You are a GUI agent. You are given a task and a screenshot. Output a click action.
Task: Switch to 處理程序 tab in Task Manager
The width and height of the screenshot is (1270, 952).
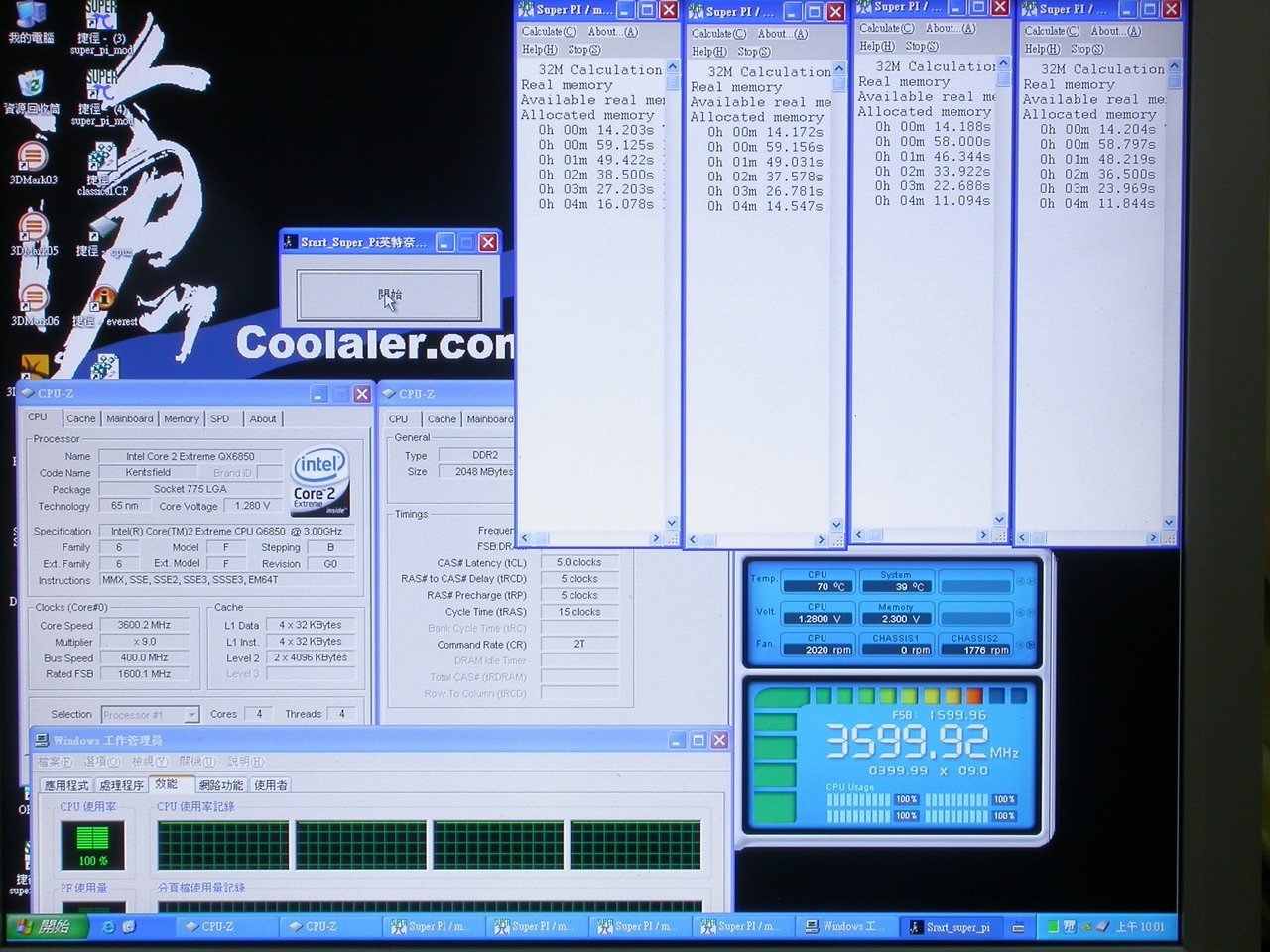pos(121,785)
